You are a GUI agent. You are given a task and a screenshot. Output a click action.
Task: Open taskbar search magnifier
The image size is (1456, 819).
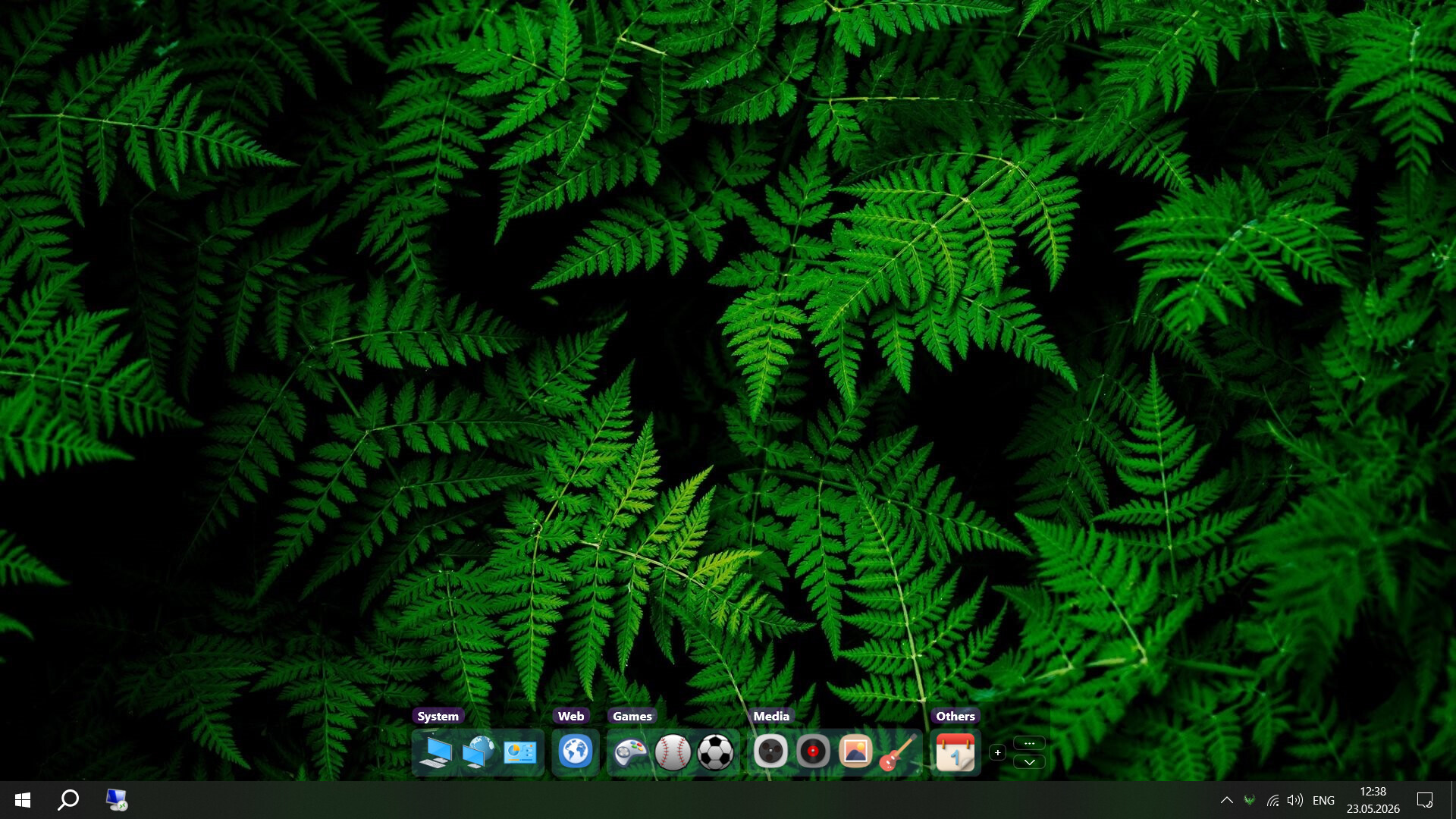pyautogui.click(x=69, y=800)
